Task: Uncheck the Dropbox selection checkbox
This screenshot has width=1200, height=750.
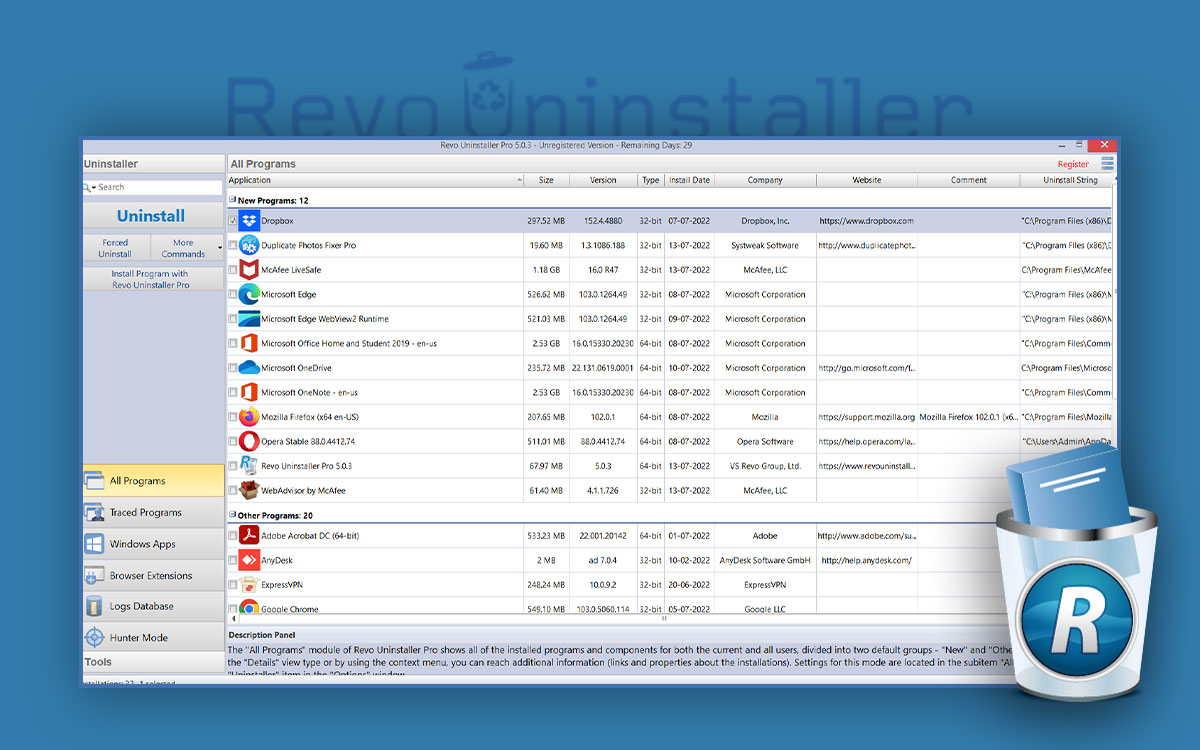Action: coord(234,220)
